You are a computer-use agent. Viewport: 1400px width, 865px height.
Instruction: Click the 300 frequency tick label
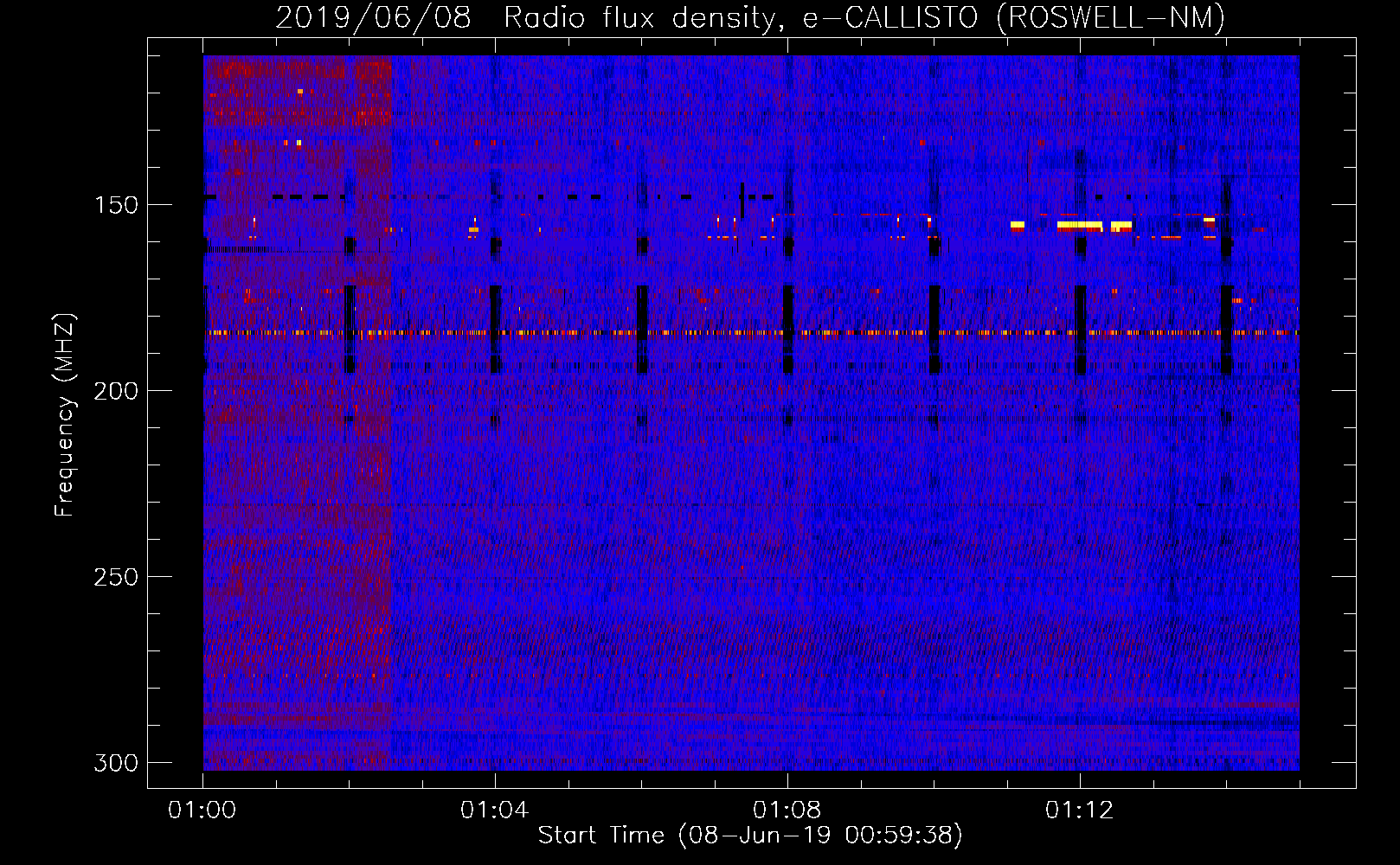[116, 763]
